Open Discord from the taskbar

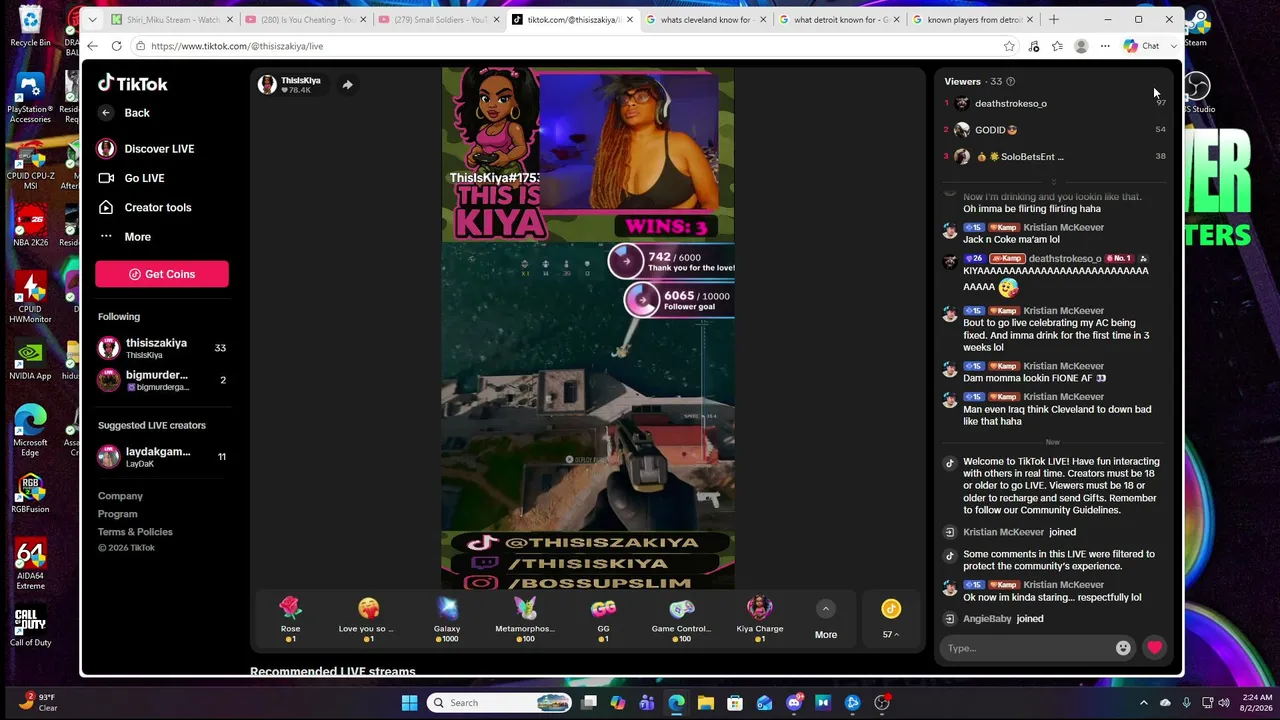click(x=794, y=703)
